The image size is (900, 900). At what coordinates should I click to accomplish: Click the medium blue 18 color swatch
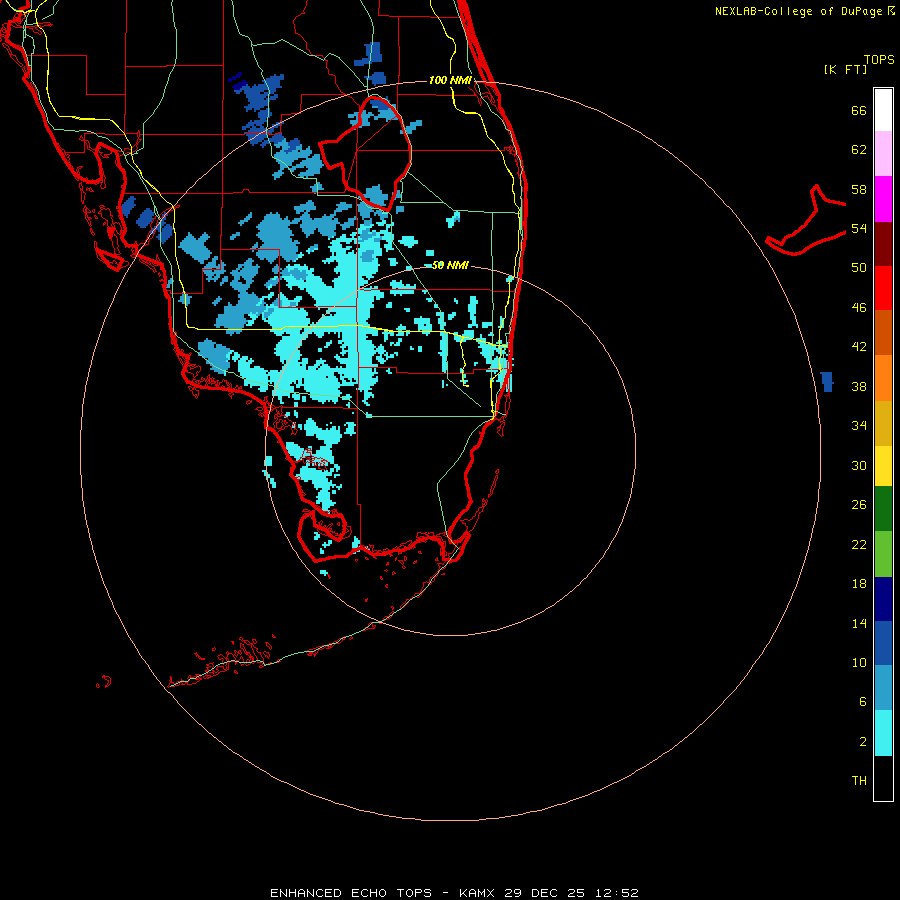tap(883, 643)
